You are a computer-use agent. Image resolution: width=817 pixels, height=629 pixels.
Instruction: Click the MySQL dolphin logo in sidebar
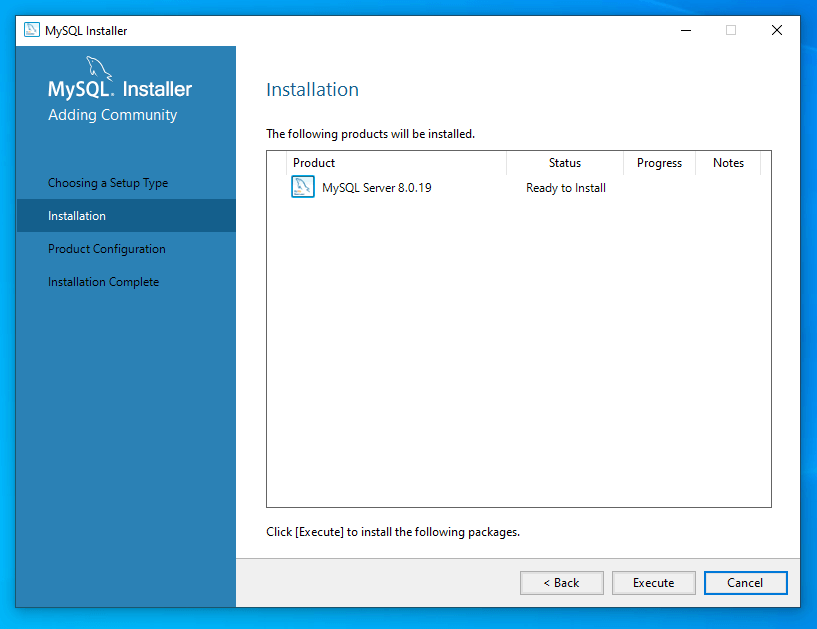pos(98,68)
